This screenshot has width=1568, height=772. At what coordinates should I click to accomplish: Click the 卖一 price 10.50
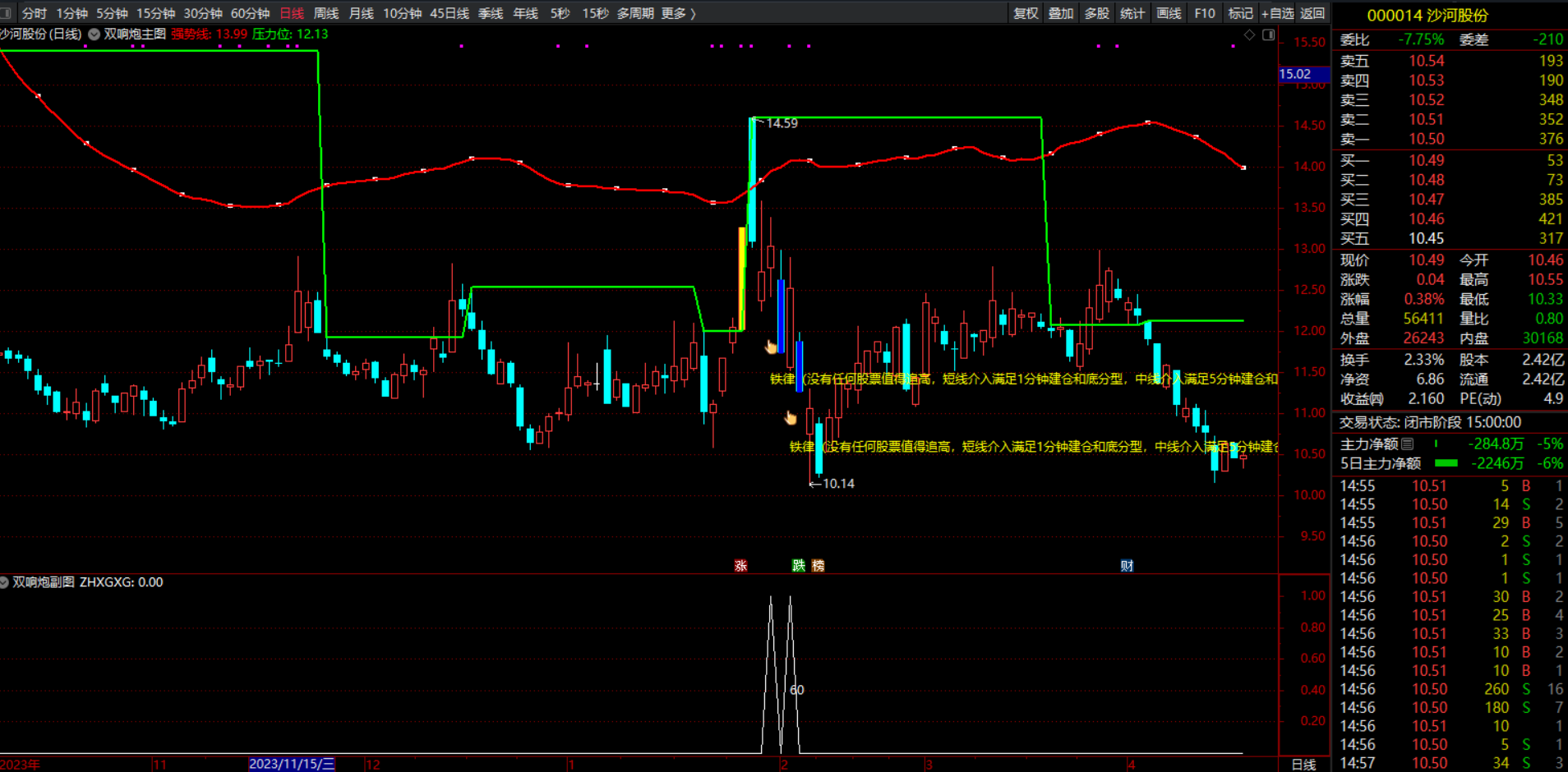click(x=1426, y=139)
